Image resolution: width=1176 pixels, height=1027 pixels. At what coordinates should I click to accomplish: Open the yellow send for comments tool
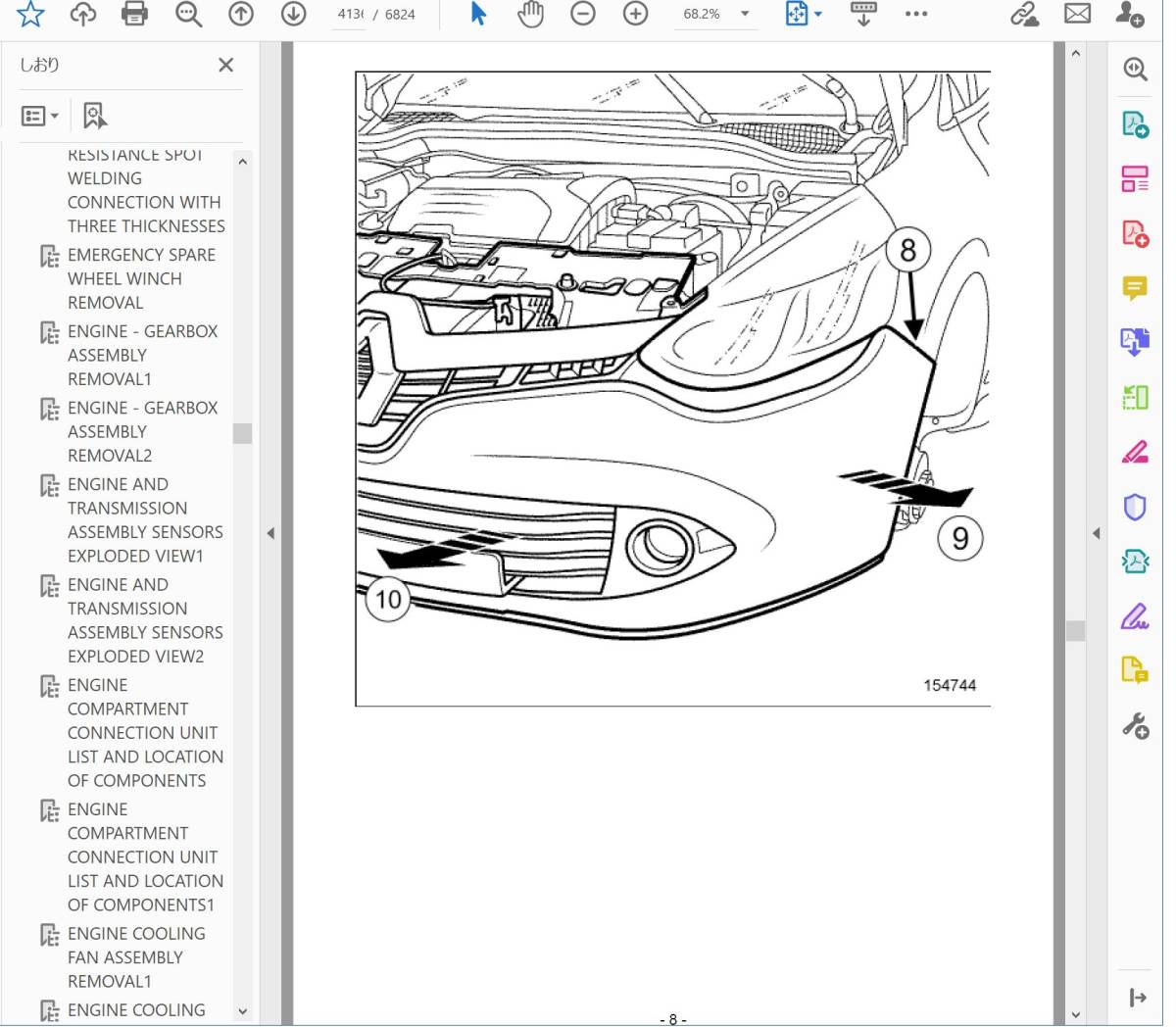1135,671
